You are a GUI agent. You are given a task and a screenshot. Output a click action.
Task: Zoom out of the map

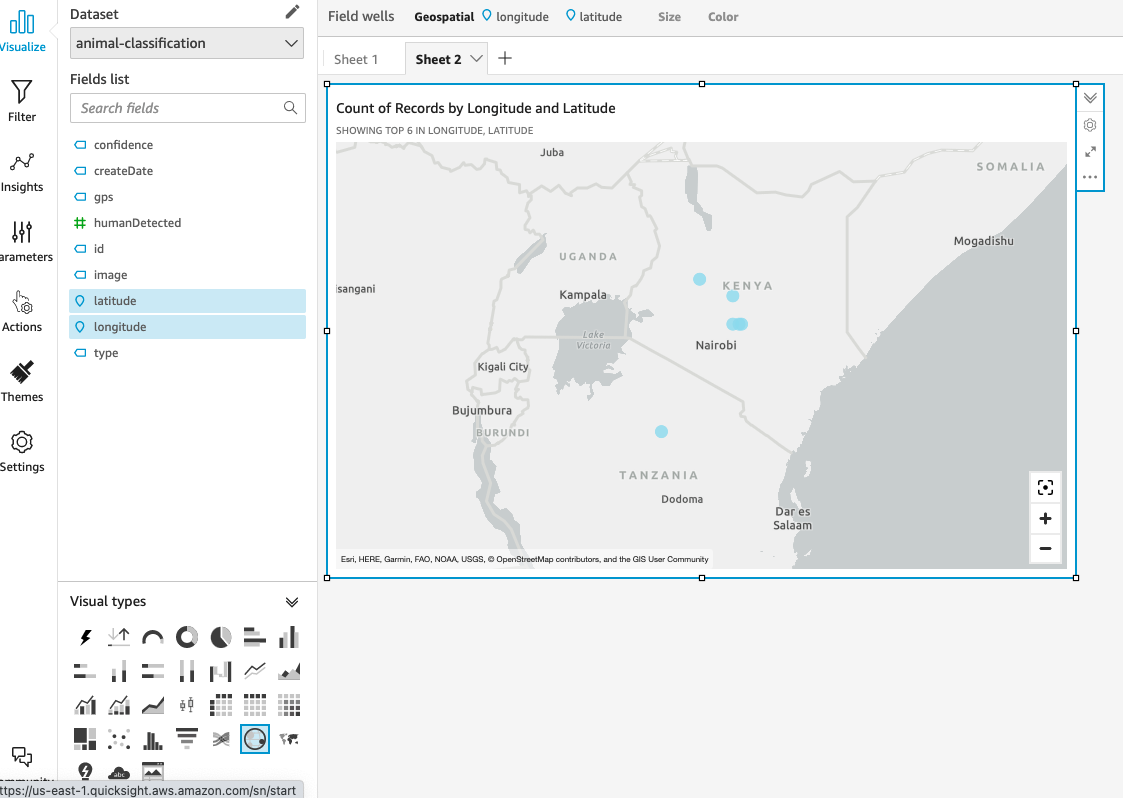(1045, 548)
